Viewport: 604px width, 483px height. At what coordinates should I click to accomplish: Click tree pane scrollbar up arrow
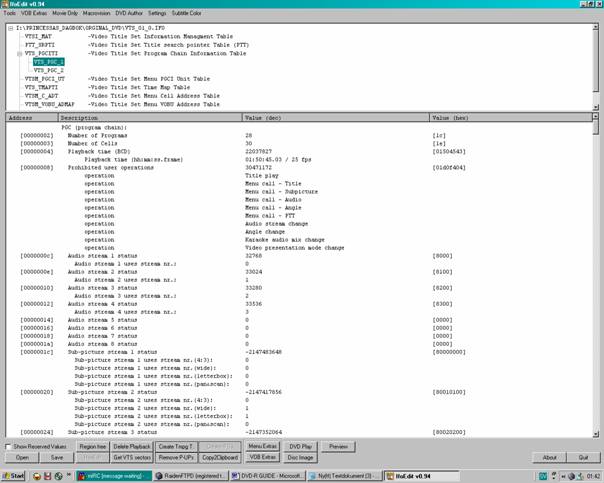pos(596,27)
